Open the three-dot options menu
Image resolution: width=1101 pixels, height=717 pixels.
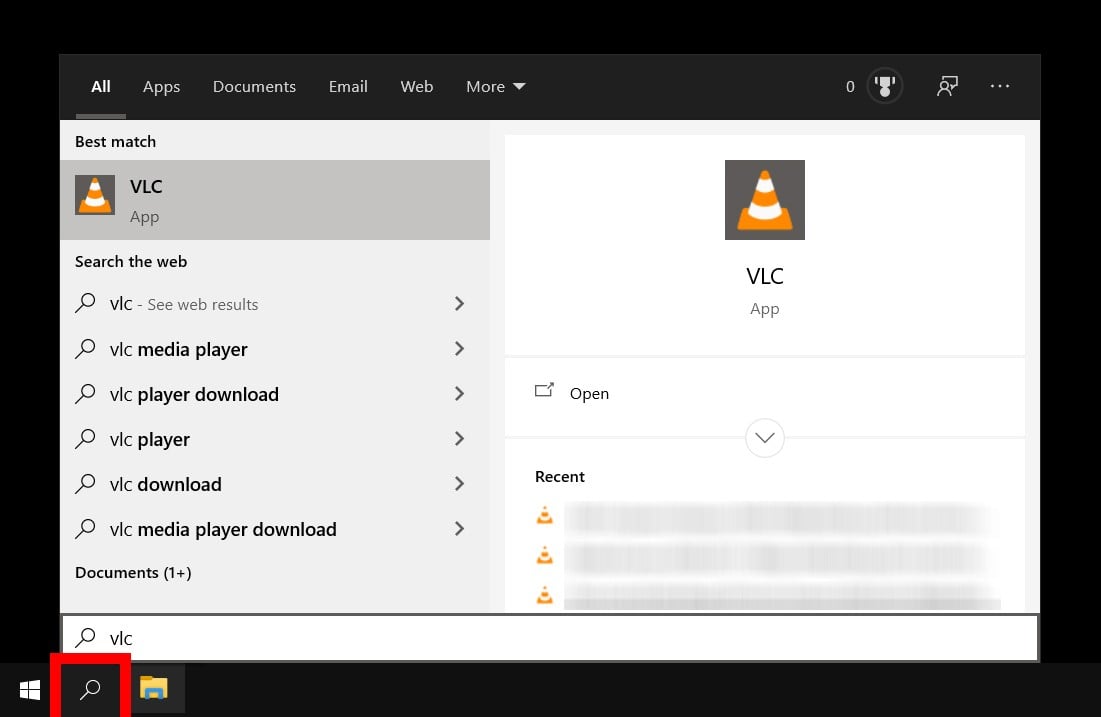pos(999,87)
